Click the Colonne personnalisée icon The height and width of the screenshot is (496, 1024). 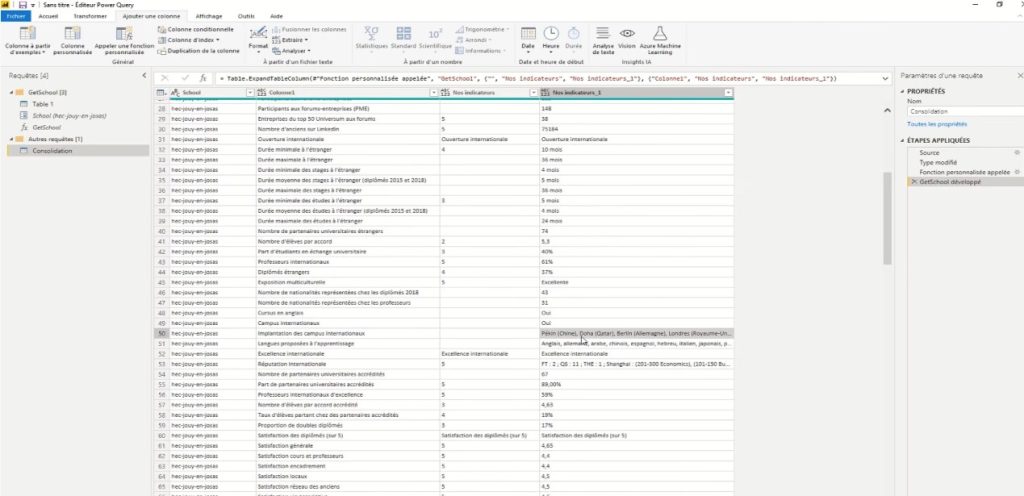(73, 33)
